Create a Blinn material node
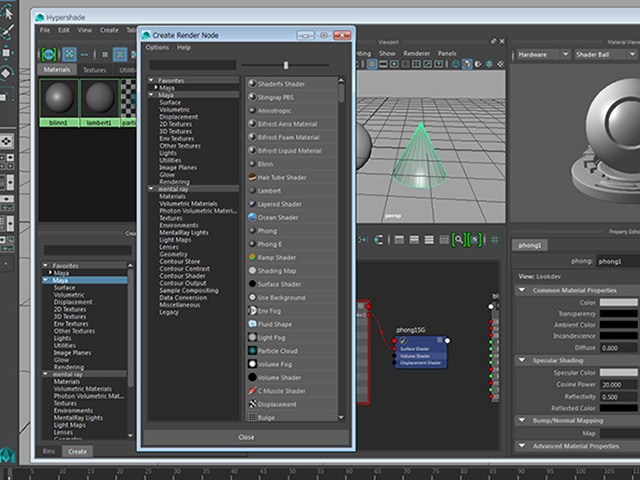The width and height of the screenshot is (640, 480). click(291, 164)
